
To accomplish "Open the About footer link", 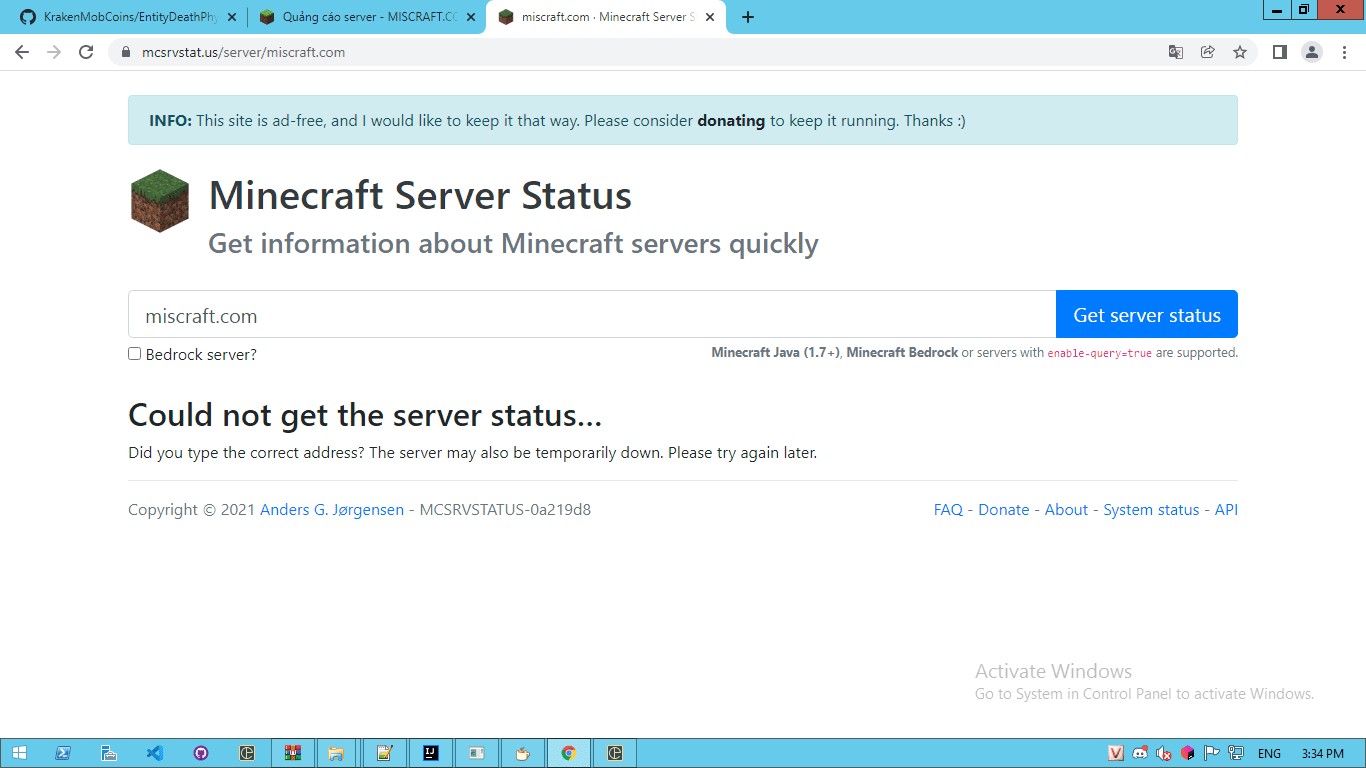I will pyautogui.click(x=1066, y=510).
